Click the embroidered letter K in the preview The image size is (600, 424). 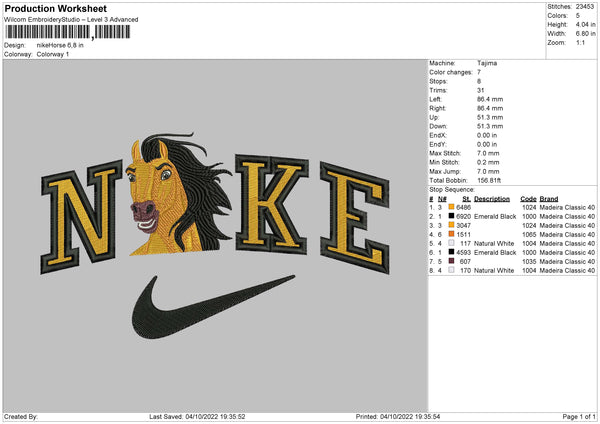tap(272, 205)
